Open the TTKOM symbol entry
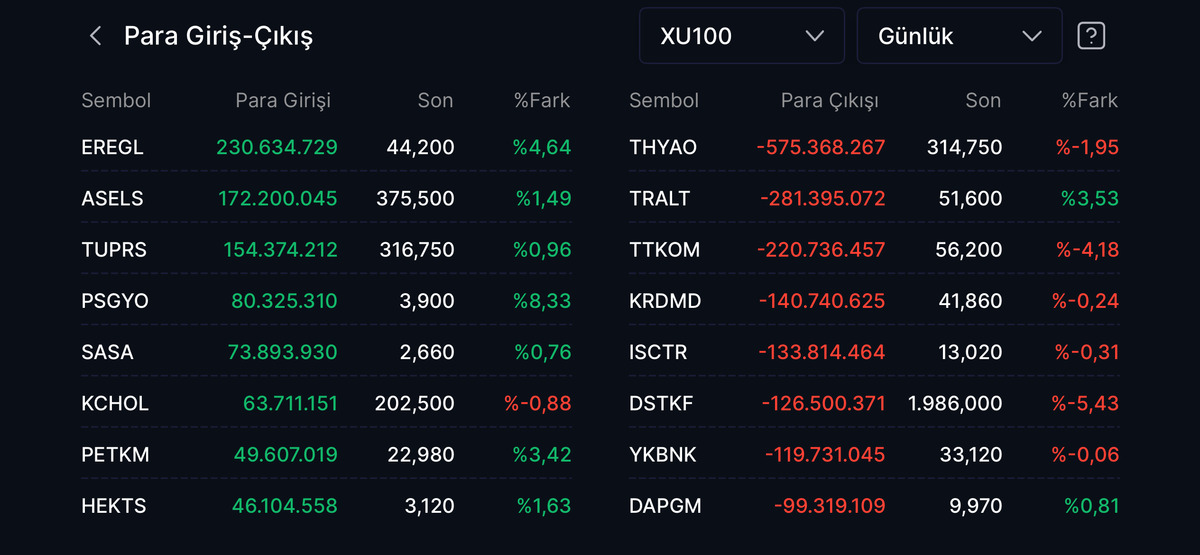Screen dimensions: 1200x555 tap(665, 249)
